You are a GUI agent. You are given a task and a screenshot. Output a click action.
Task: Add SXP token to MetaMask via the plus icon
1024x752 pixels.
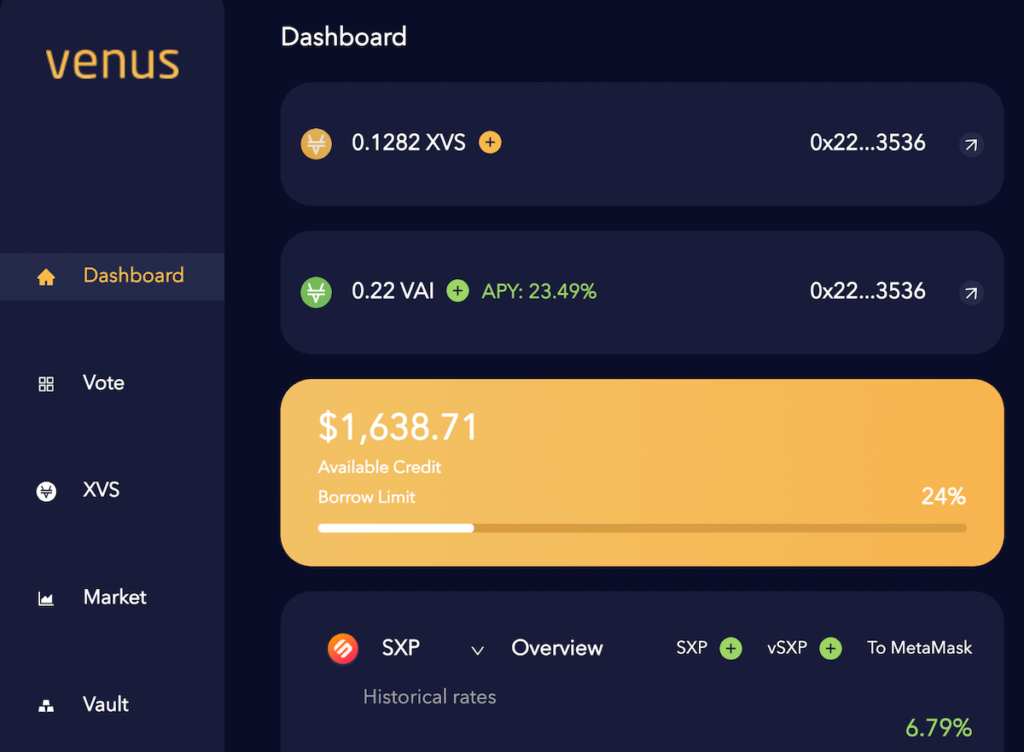coord(730,648)
